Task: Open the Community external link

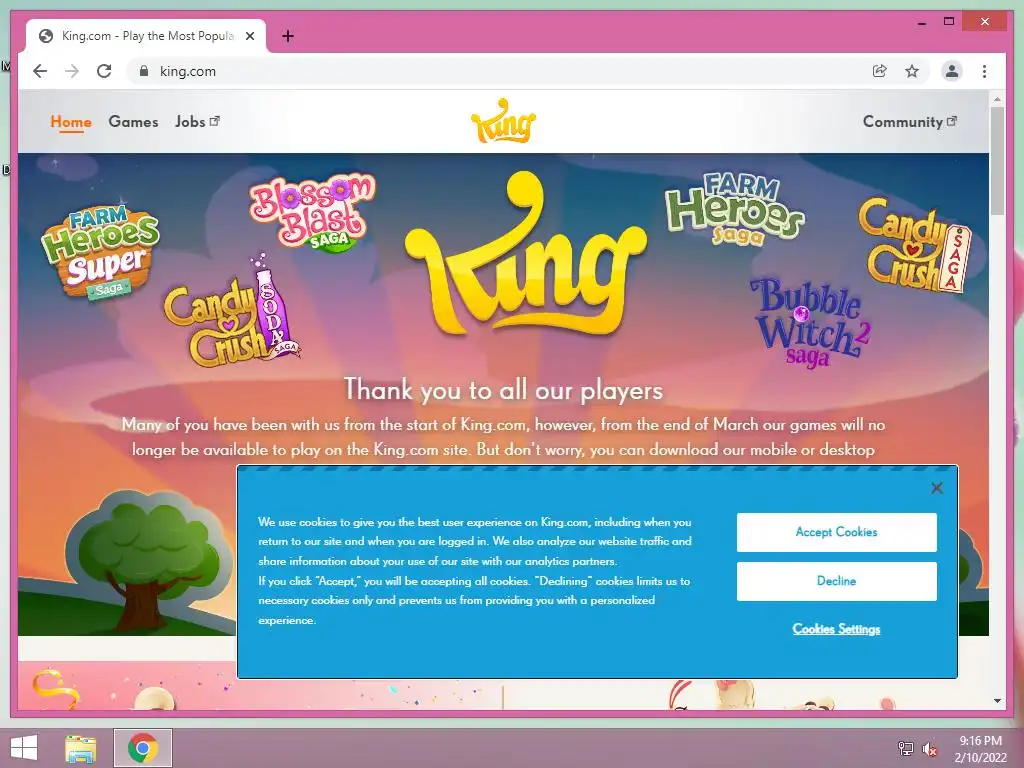Action: point(910,121)
